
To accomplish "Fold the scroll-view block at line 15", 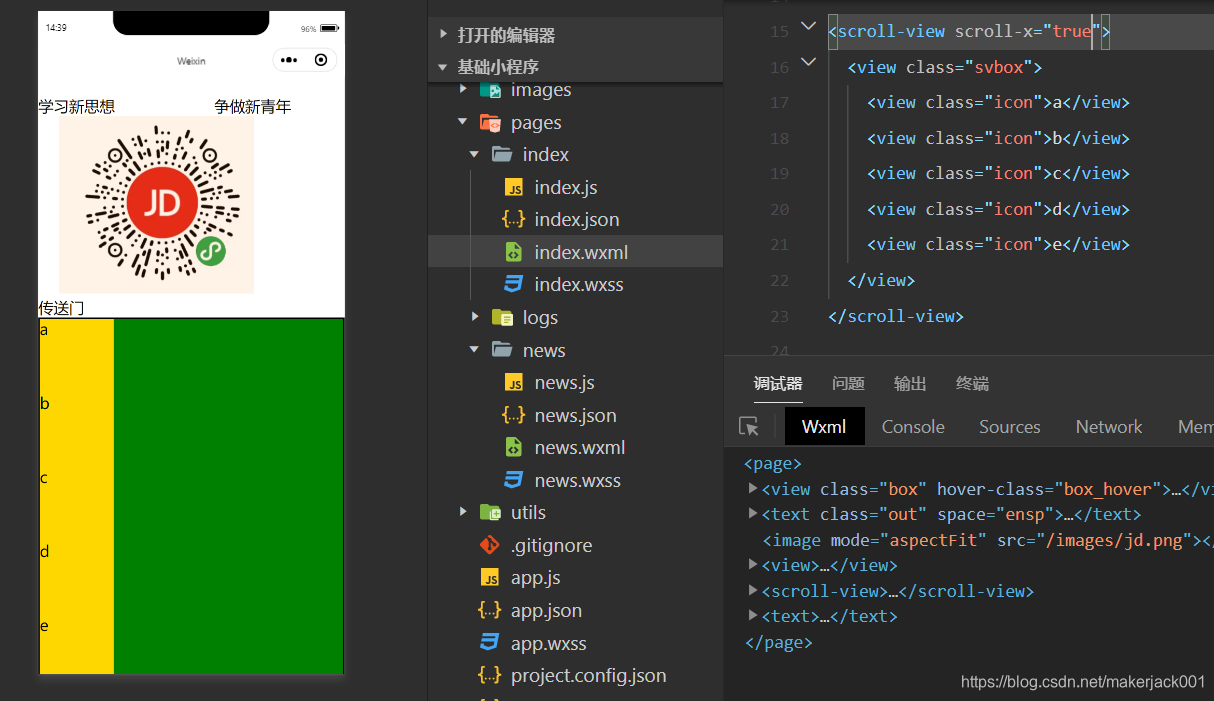I will point(808,27).
